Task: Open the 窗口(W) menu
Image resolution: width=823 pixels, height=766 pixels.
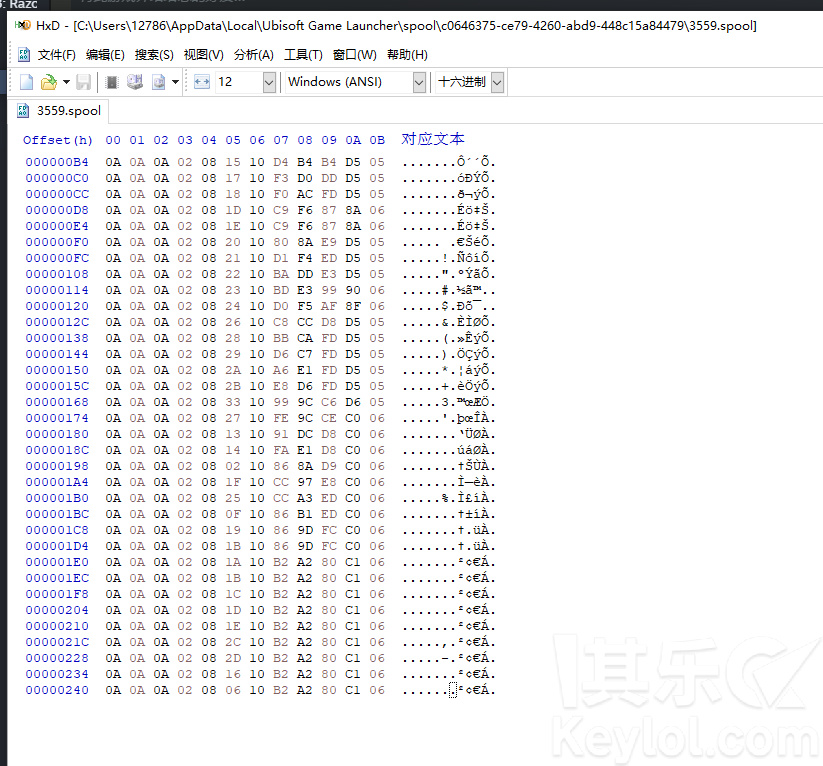Action: 354,55
